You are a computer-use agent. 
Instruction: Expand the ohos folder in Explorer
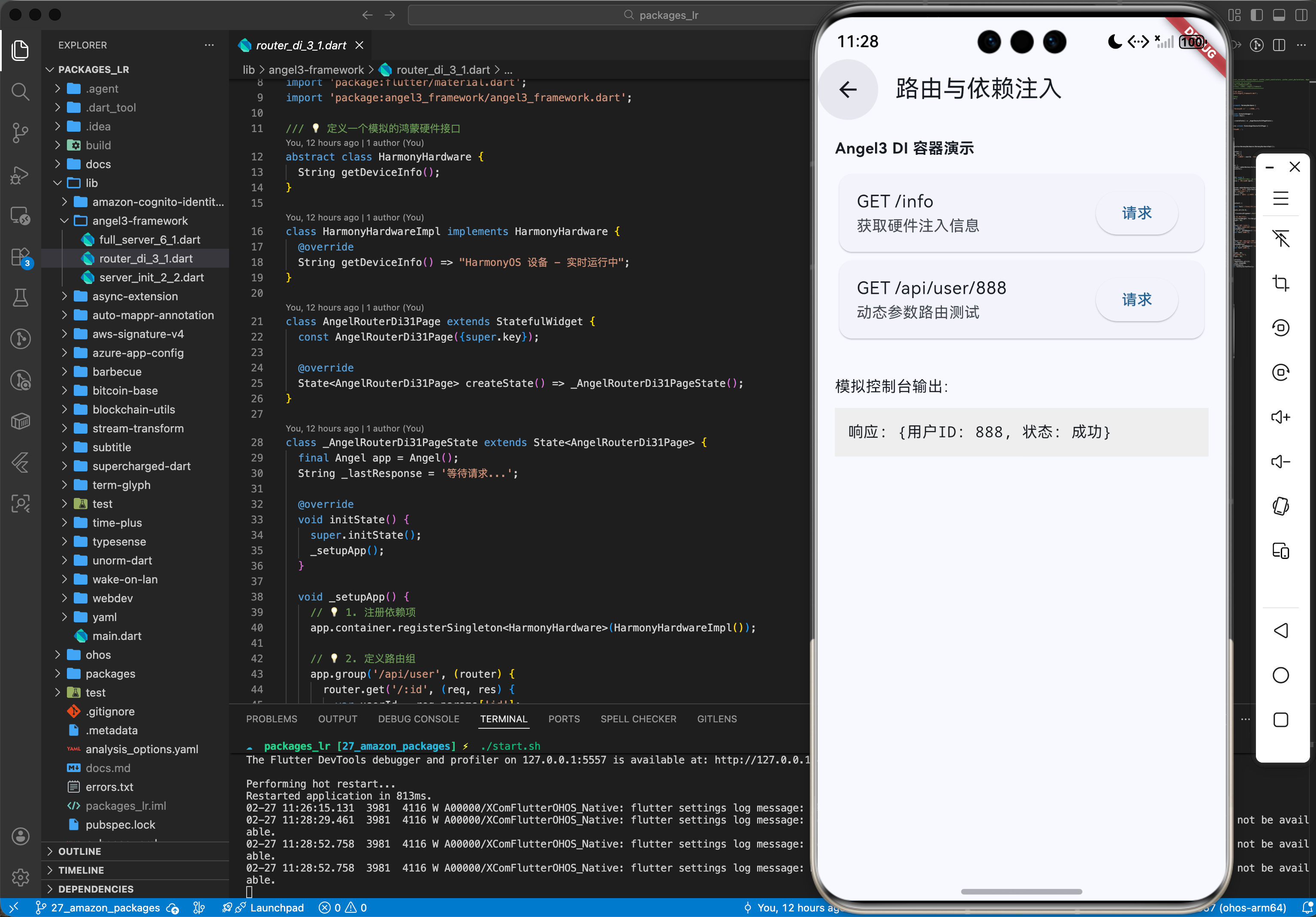pyautogui.click(x=58, y=655)
